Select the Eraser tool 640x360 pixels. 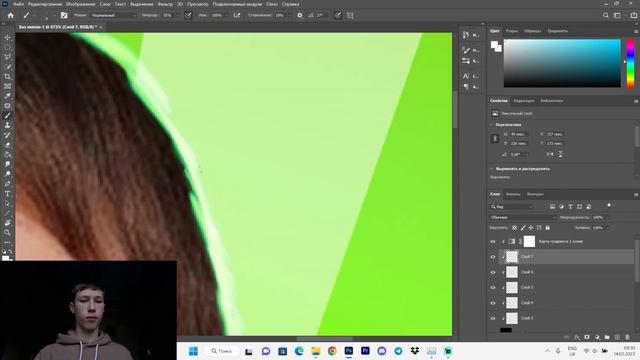click(7, 145)
